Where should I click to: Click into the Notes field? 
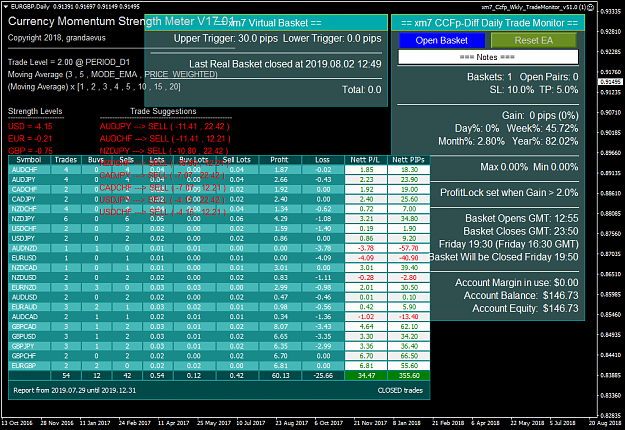click(488, 57)
